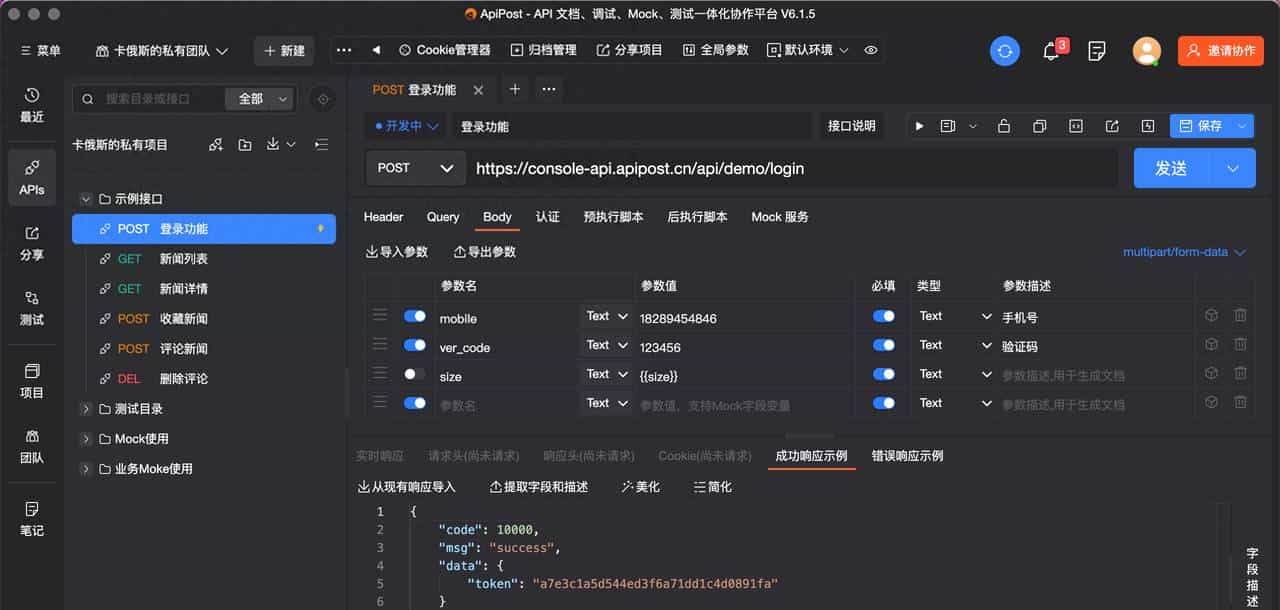
Task: Toggle the environment preview eye icon
Action: pyautogui.click(x=871, y=50)
